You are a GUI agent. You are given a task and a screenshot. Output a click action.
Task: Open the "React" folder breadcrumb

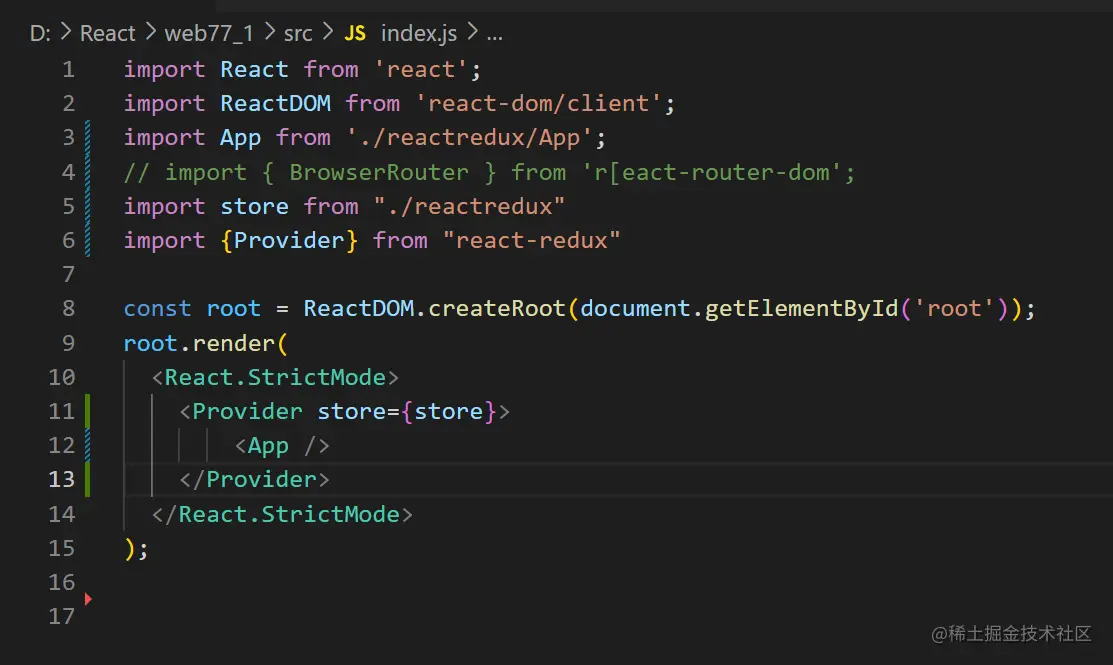coord(107,33)
